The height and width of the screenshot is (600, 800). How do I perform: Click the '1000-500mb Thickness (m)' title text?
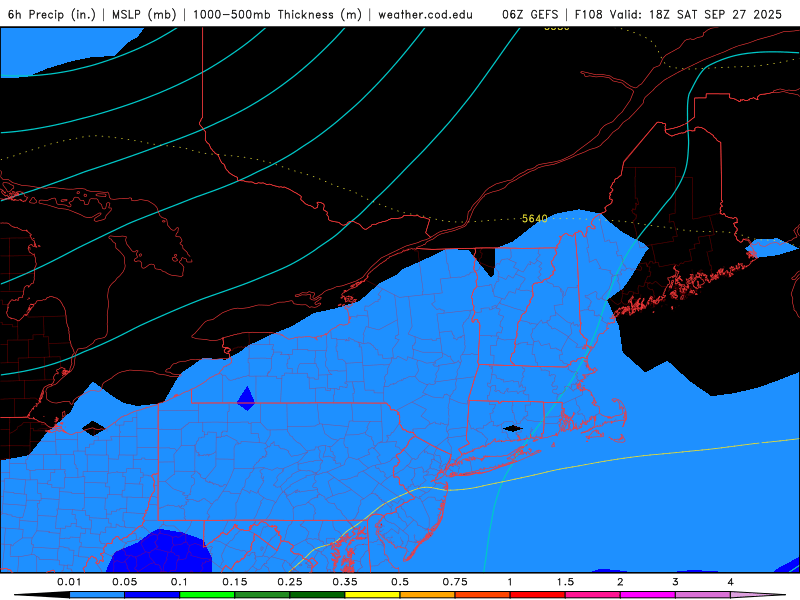coord(277,14)
